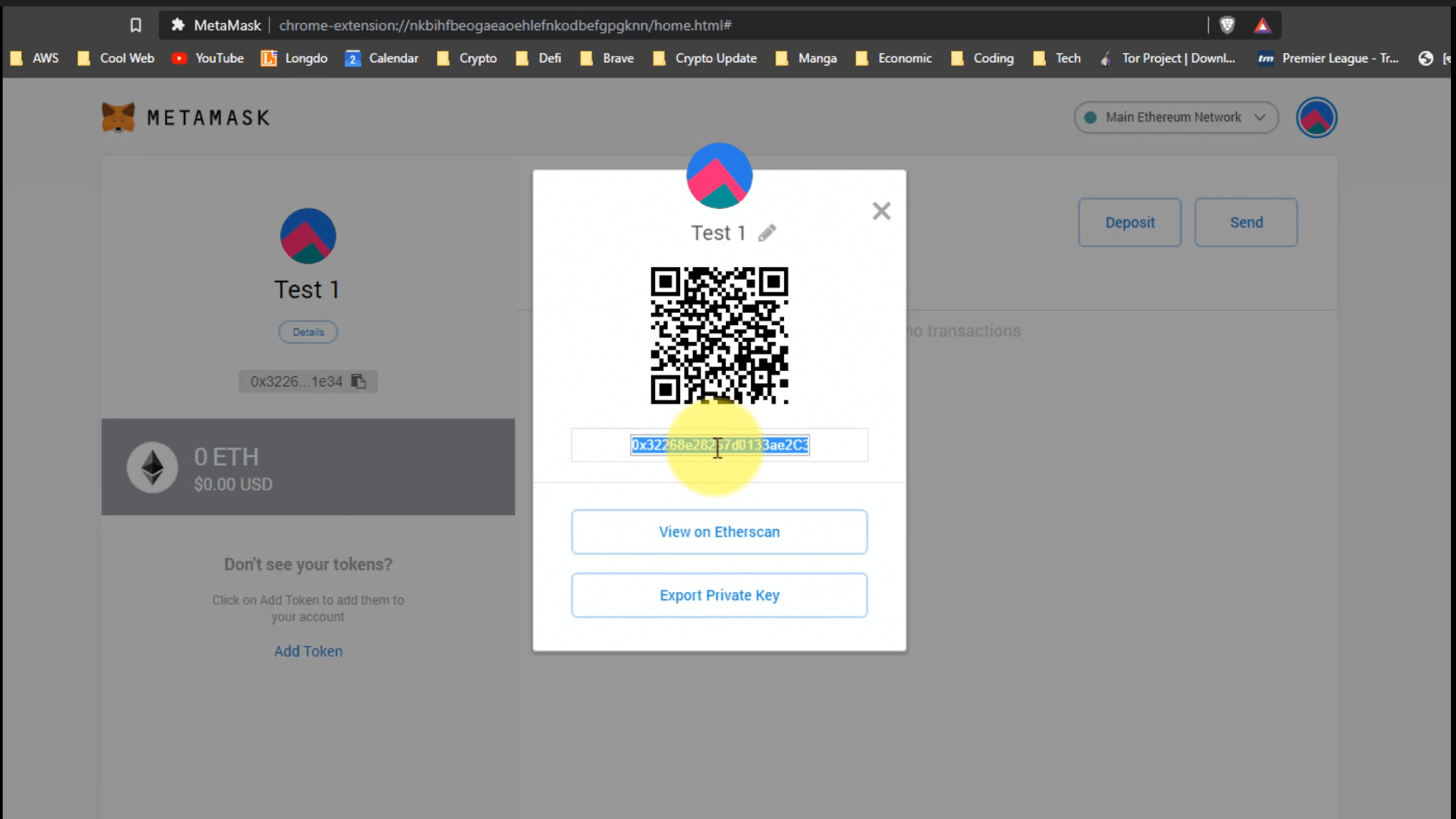Click the Add Token link

(x=308, y=651)
